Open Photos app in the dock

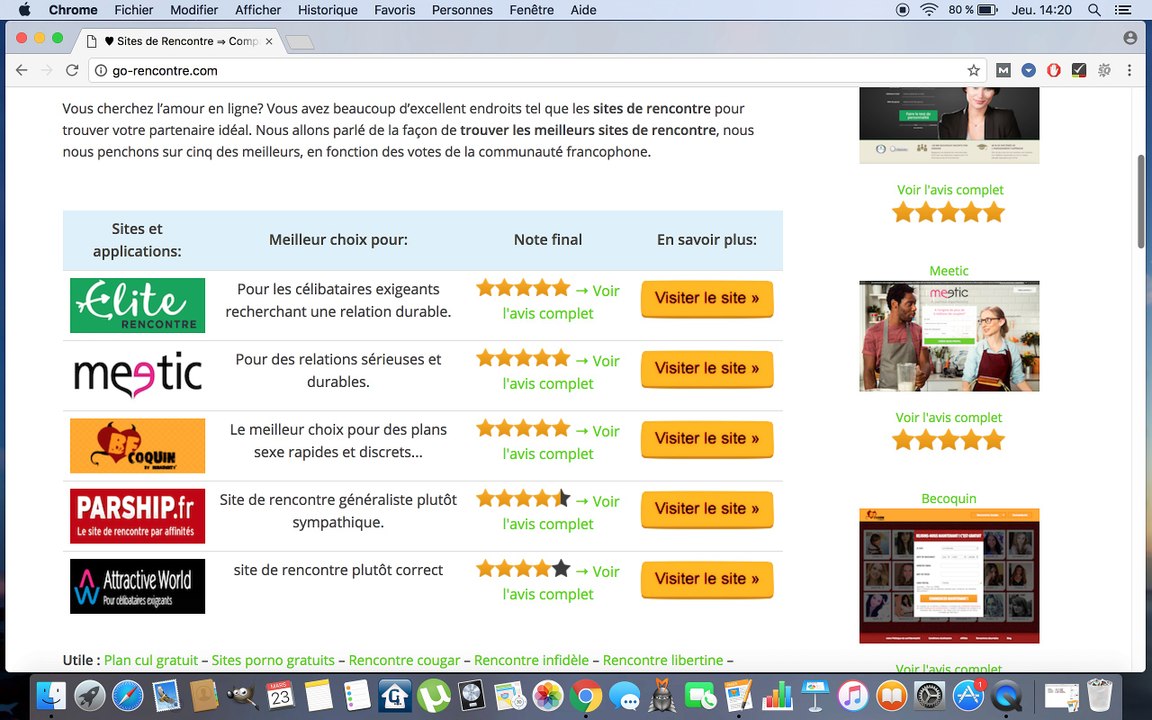click(547, 695)
